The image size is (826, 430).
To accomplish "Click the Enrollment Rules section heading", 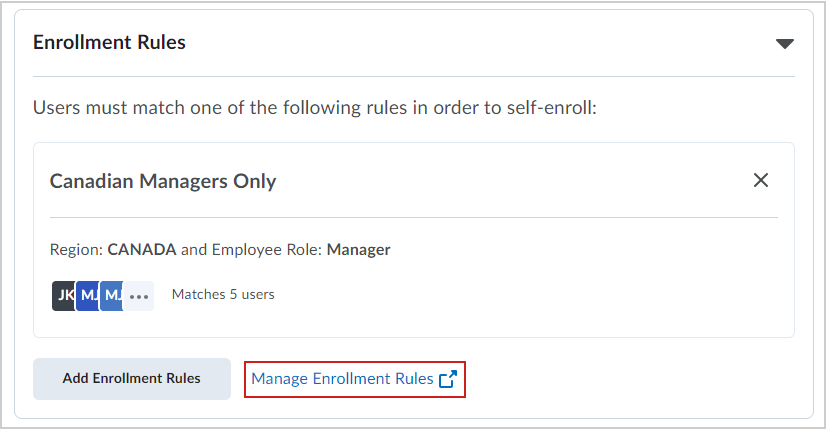I will click(110, 42).
